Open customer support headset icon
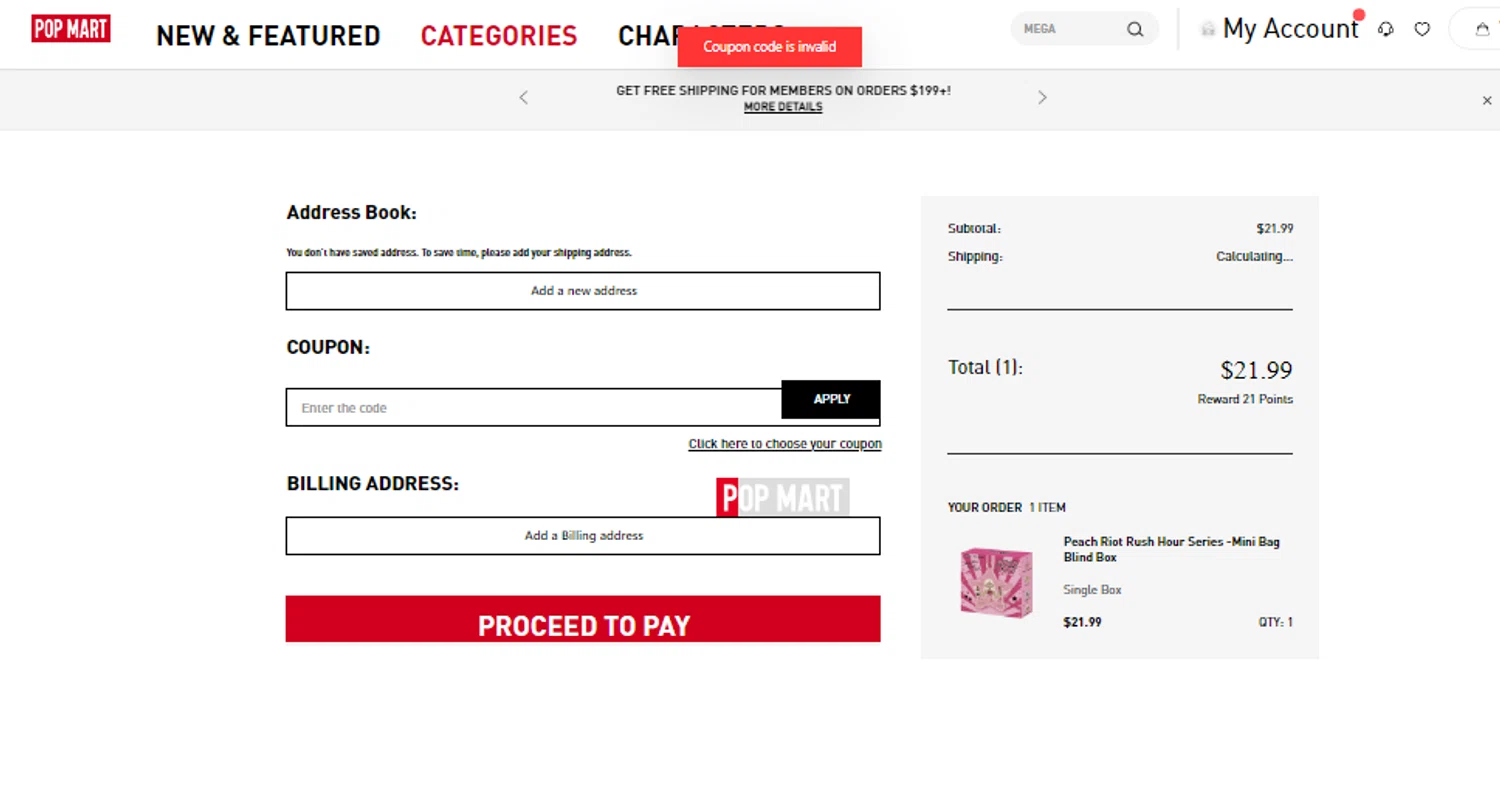The image size is (1500, 810). [x=1385, y=30]
